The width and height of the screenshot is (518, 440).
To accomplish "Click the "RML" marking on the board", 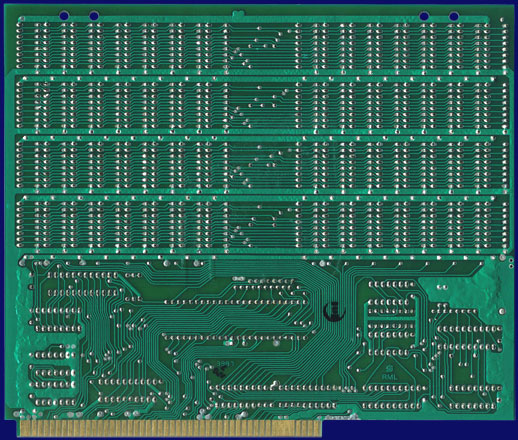I will (389, 377).
